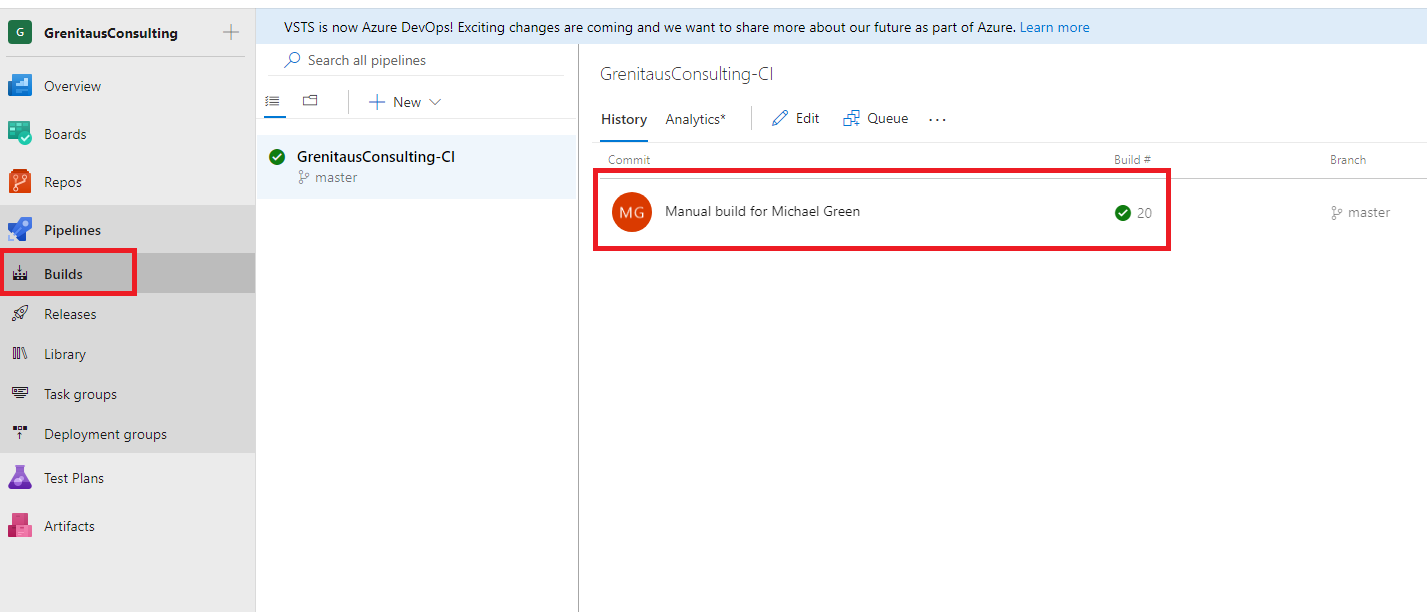Select Library in the sidebar

[x=65, y=354]
